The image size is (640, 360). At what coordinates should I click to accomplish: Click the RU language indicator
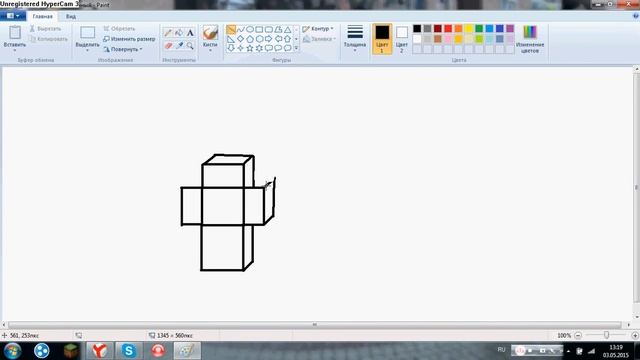point(501,350)
